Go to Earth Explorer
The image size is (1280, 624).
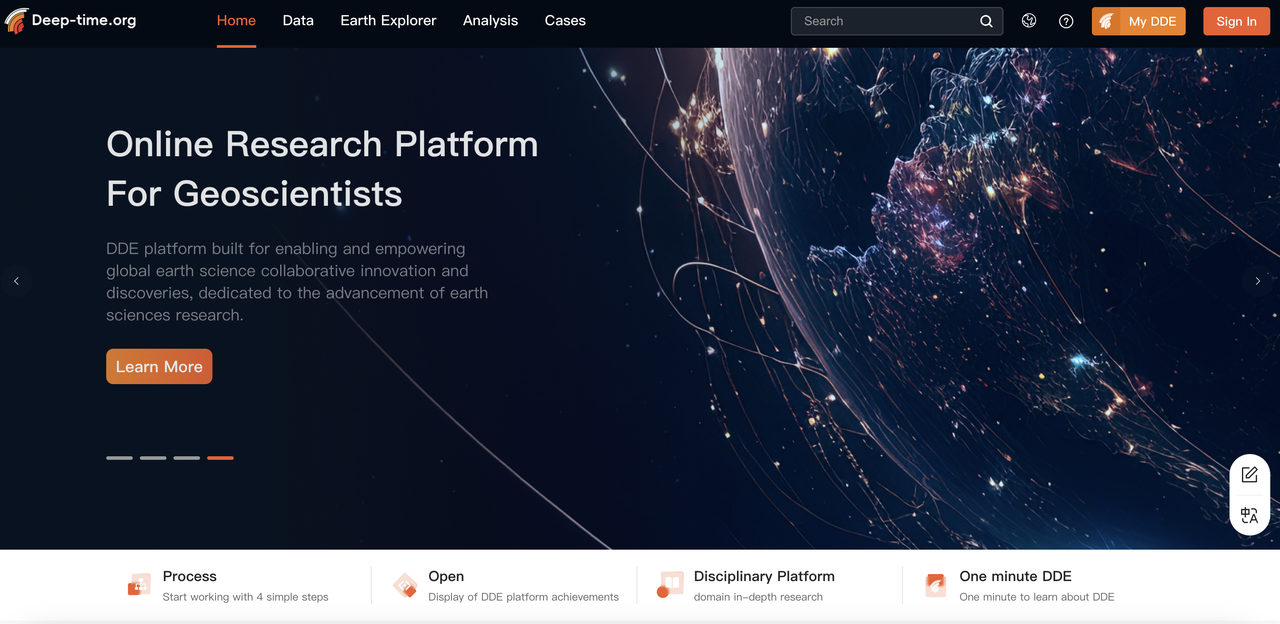pos(388,20)
